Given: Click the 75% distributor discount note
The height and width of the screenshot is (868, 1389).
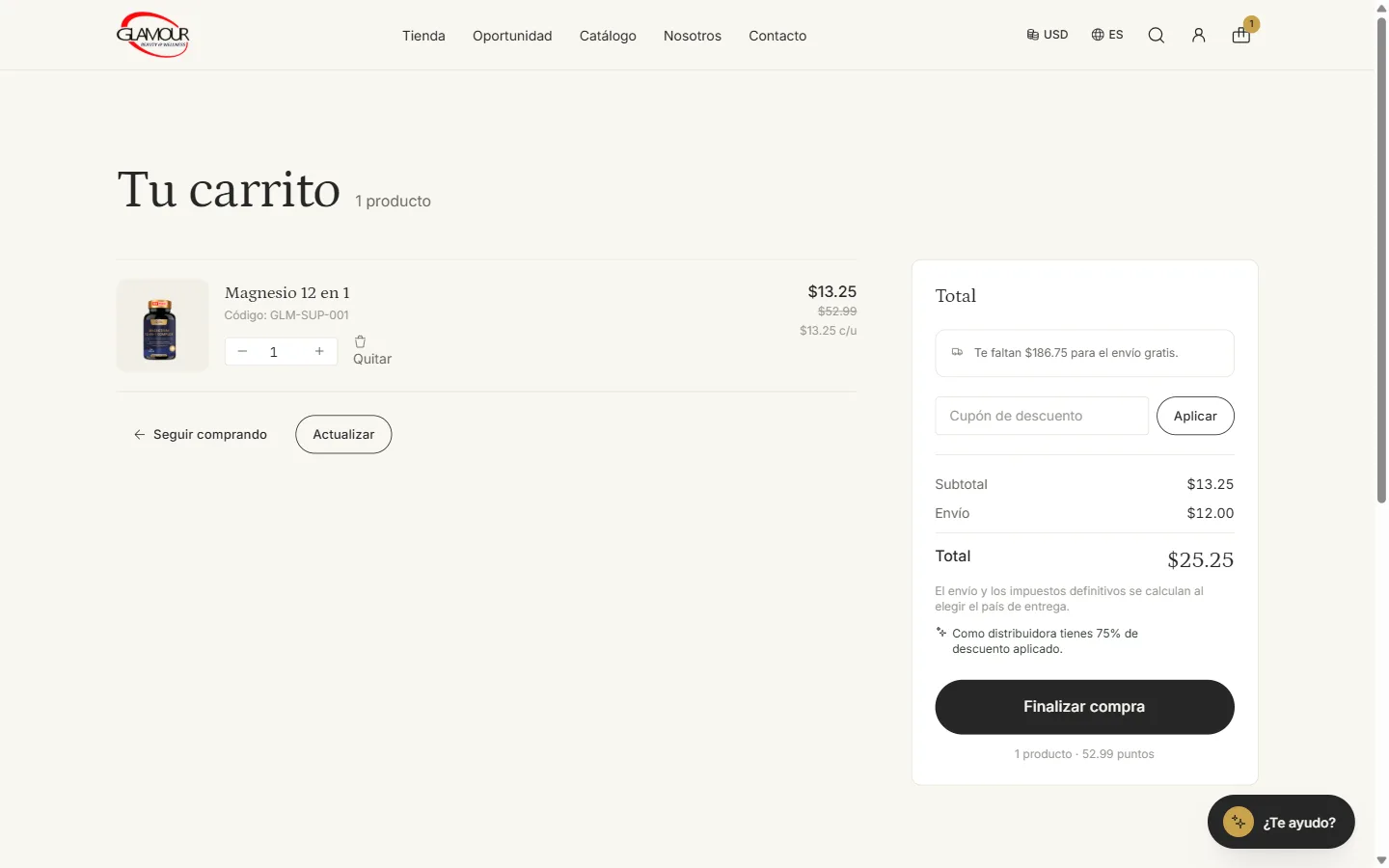Looking at the screenshot, I should click(x=1045, y=641).
